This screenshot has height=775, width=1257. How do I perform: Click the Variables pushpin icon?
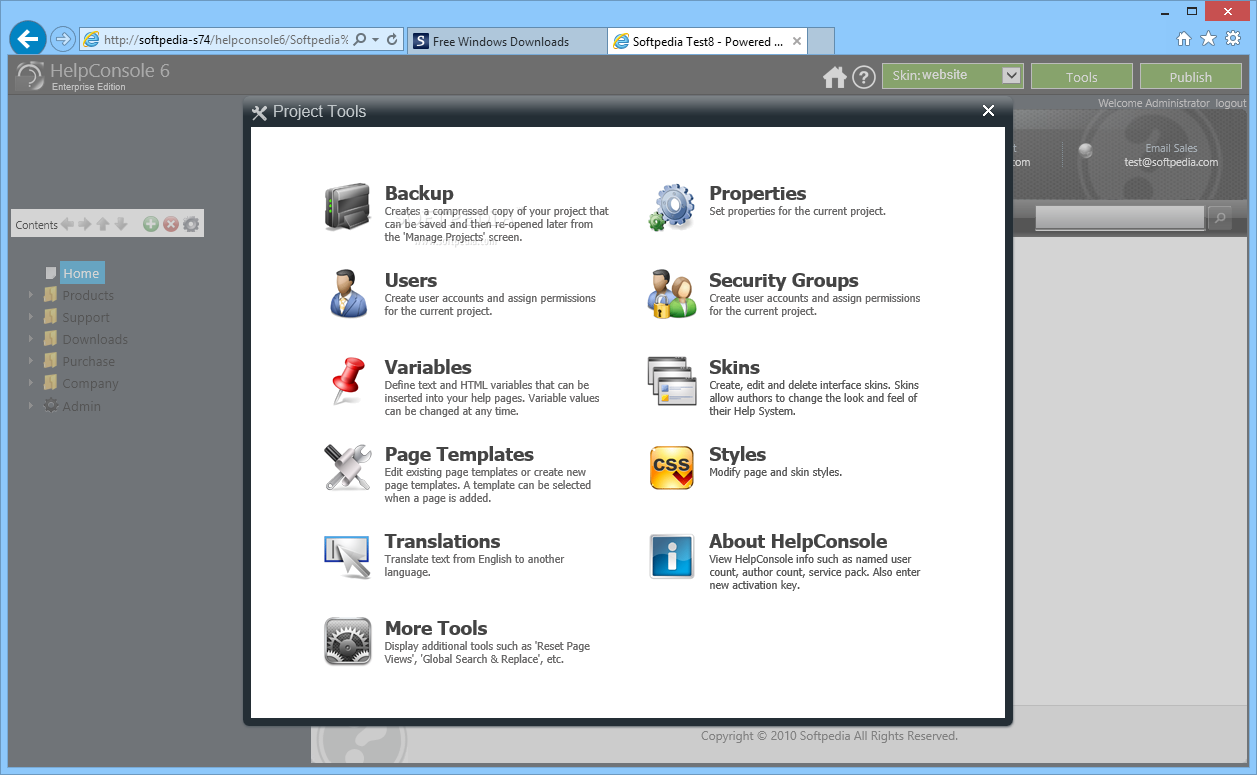[347, 381]
